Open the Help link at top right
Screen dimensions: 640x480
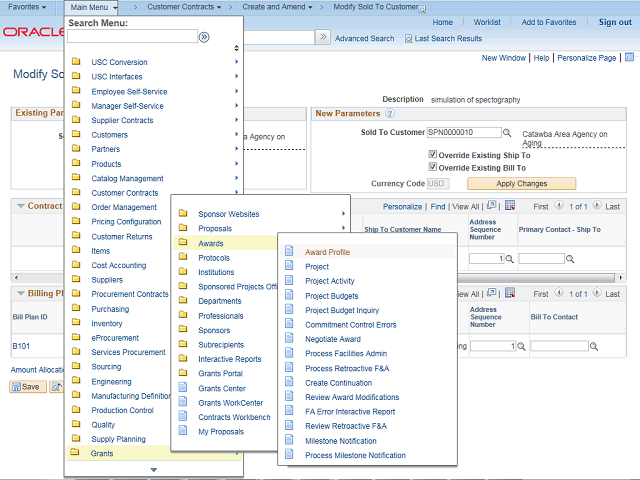pos(542,58)
